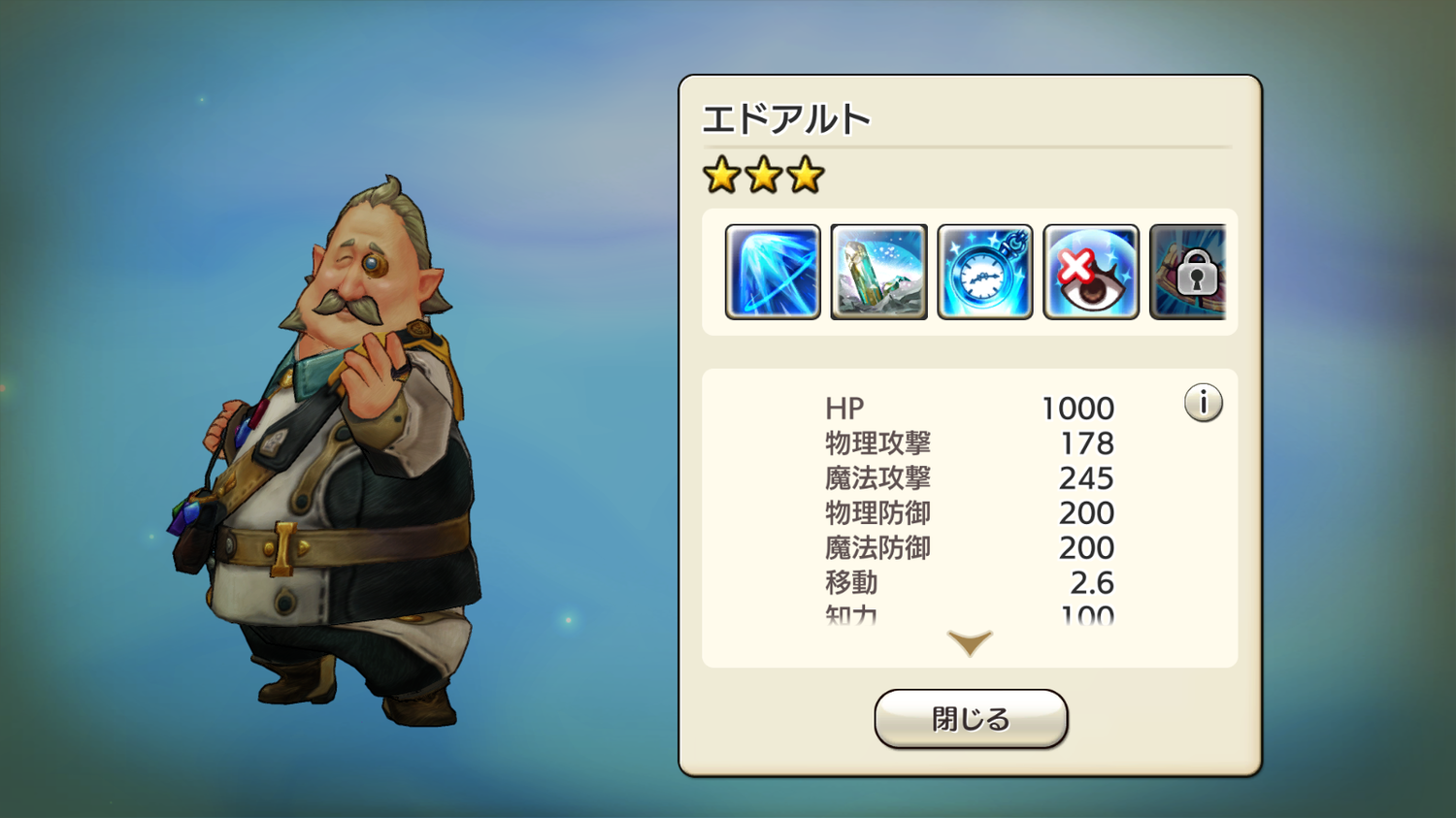Select the 移動 stat row
Viewport: 1456px width, 818px height.
click(970, 583)
